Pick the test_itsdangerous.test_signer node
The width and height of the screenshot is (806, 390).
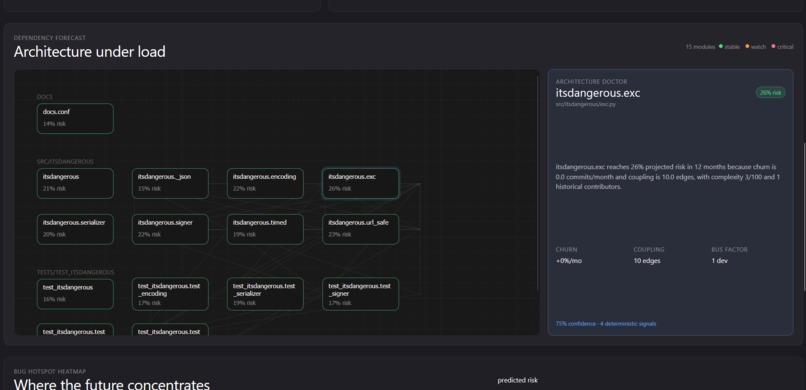coord(360,294)
